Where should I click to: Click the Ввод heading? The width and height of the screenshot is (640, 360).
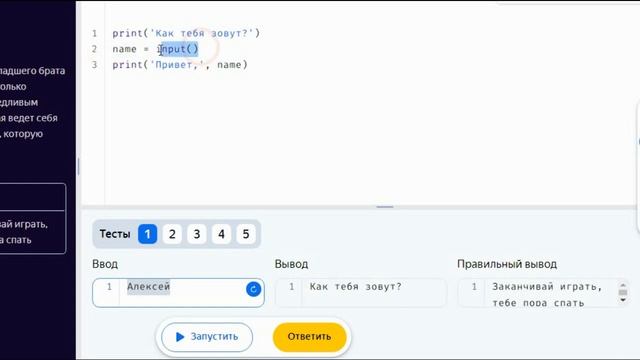click(105, 264)
